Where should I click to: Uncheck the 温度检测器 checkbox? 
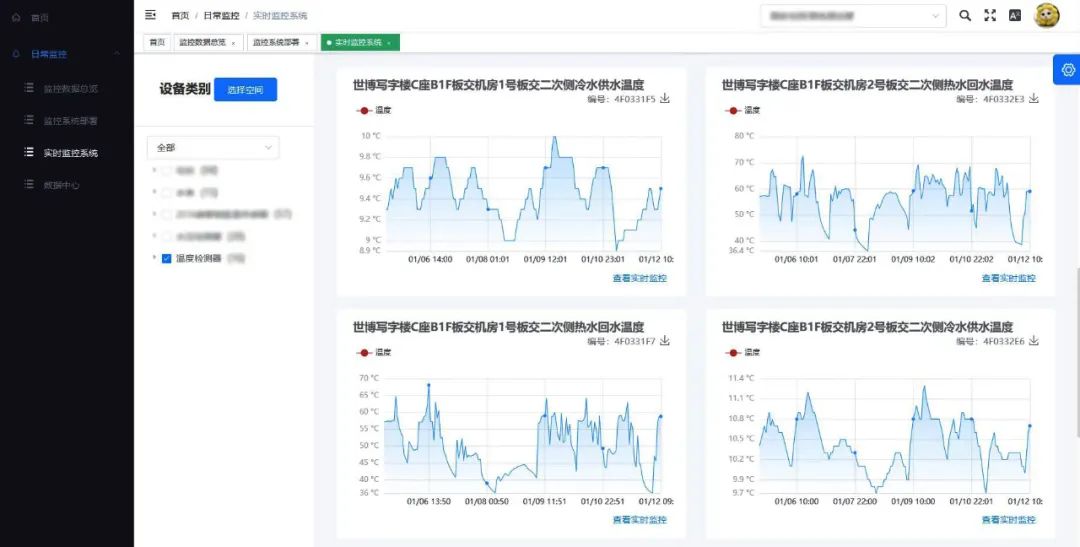[x=166, y=258]
